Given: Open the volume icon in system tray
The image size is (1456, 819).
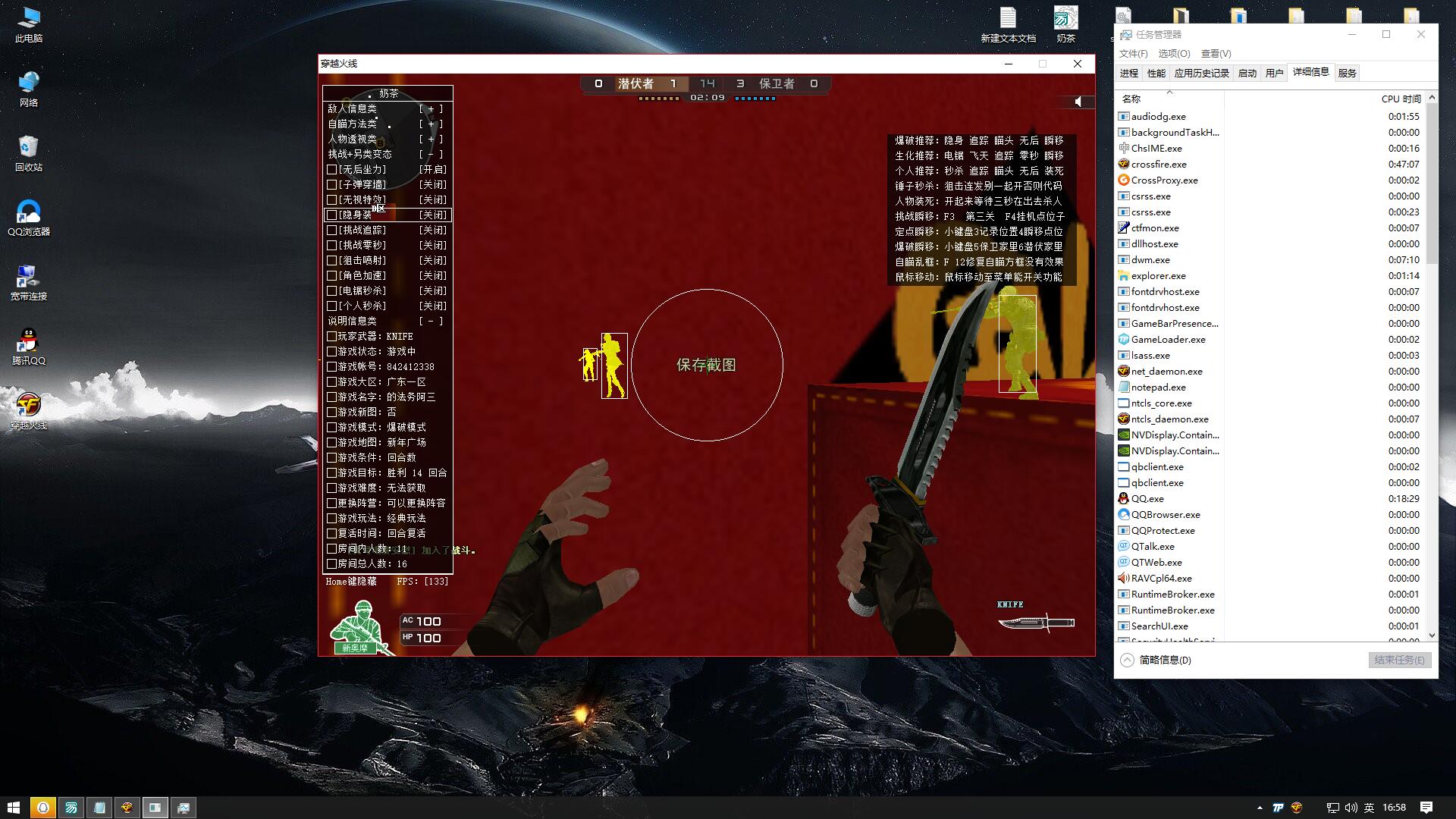Looking at the screenshot, I should [x=1351, y=808].
